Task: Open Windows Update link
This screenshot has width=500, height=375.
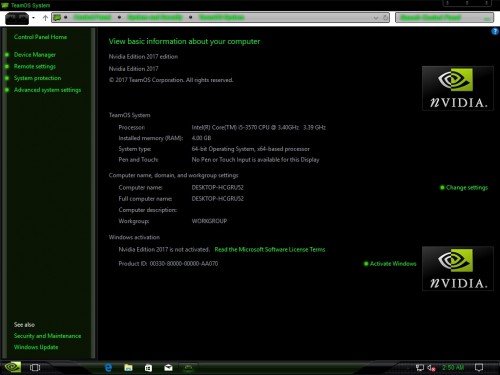Action: point(36,347)
